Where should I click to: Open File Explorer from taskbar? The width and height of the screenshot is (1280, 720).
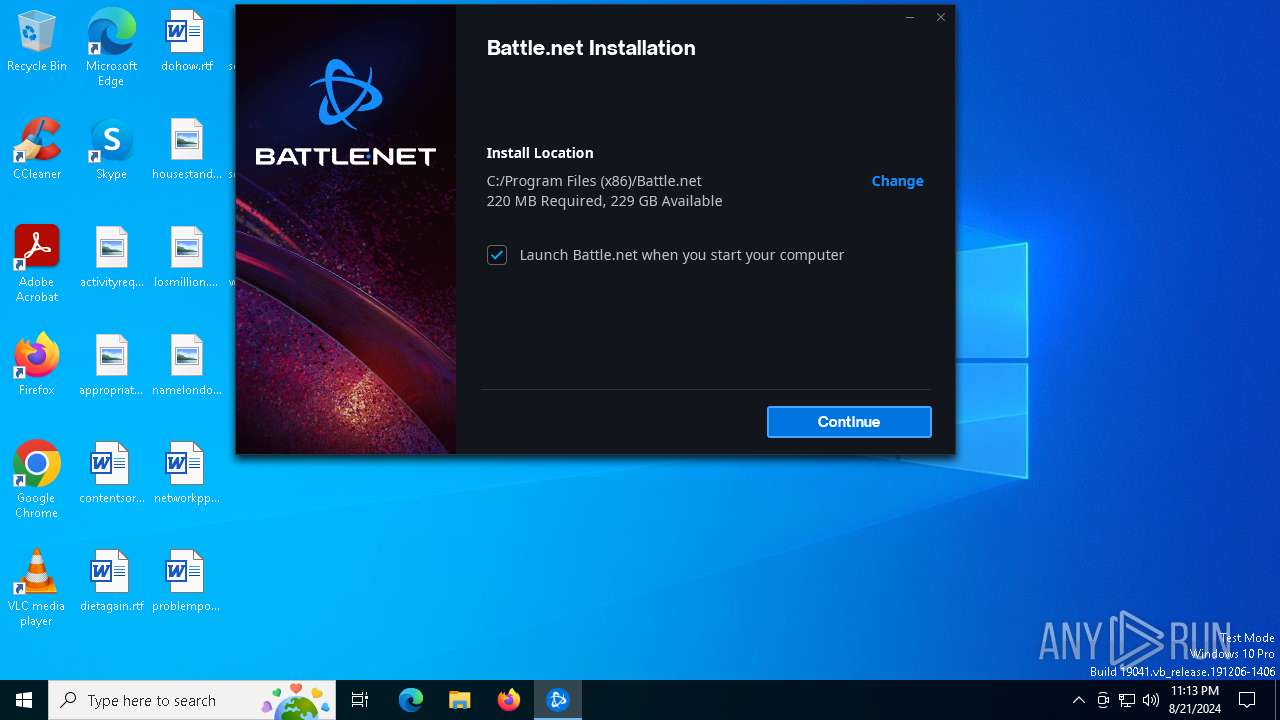[x=459, y=700]
